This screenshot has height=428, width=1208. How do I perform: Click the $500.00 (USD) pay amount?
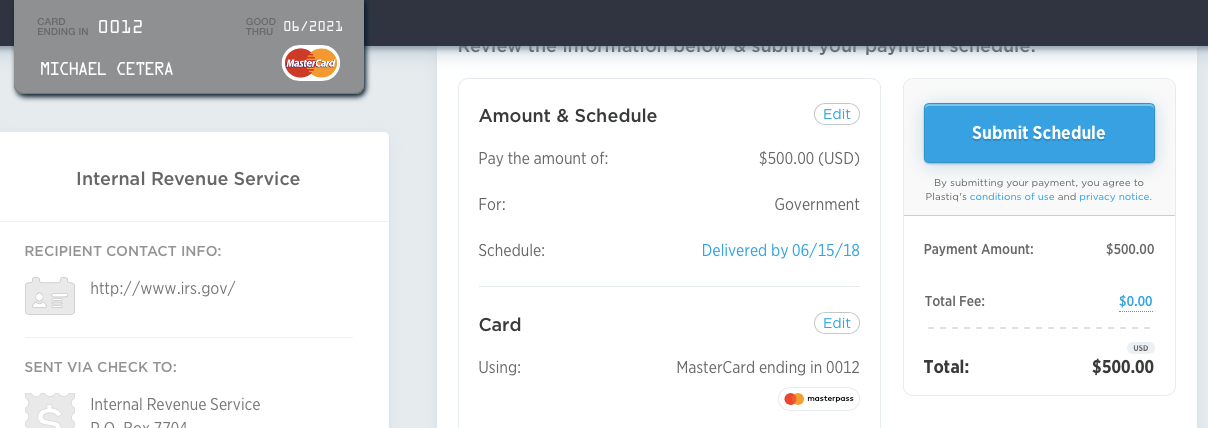(x=810, y=158)
